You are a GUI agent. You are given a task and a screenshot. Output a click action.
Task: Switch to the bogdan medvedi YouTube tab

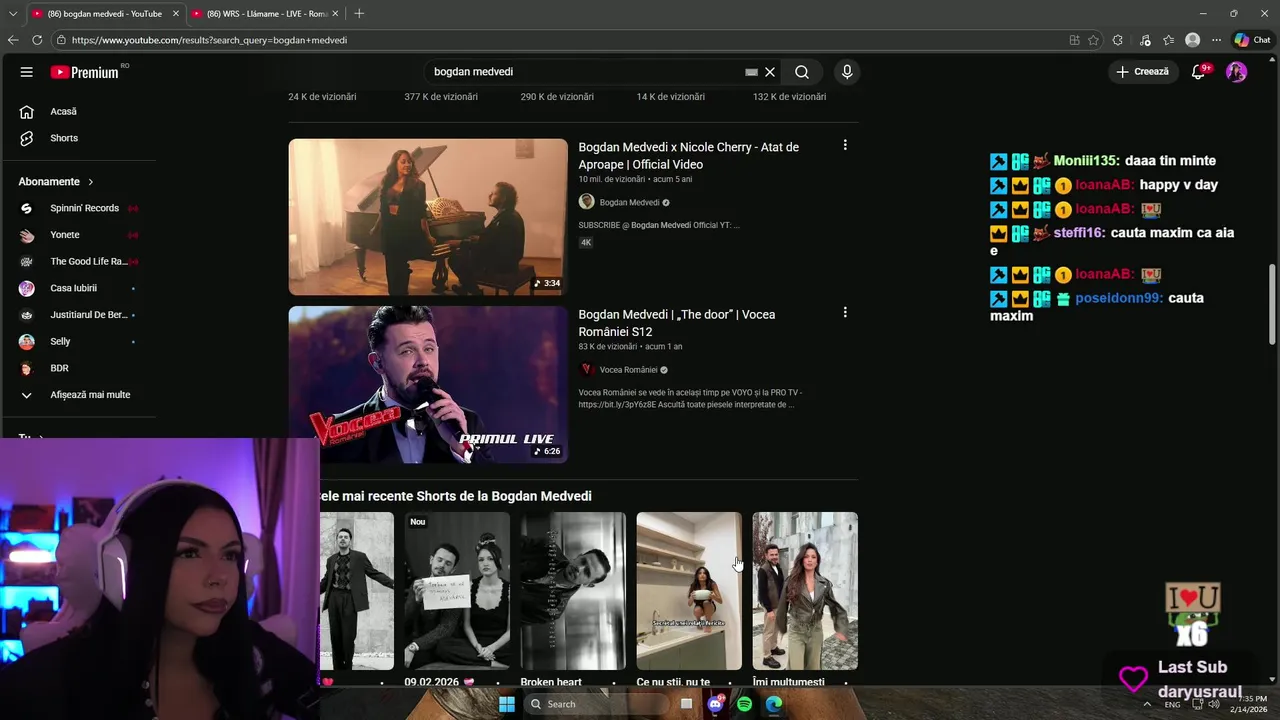coord(104,13)
